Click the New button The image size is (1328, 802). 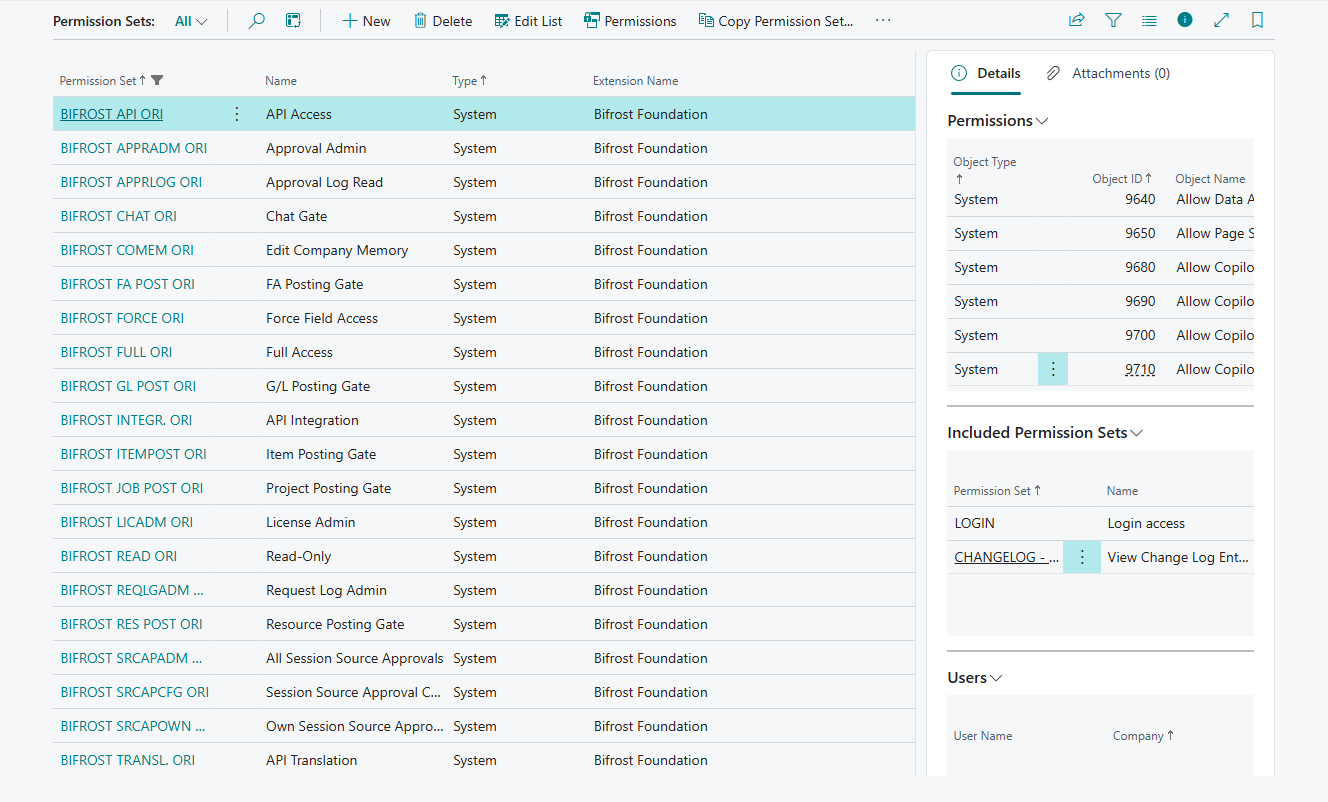pyautogui.click(x=366, y=21)
